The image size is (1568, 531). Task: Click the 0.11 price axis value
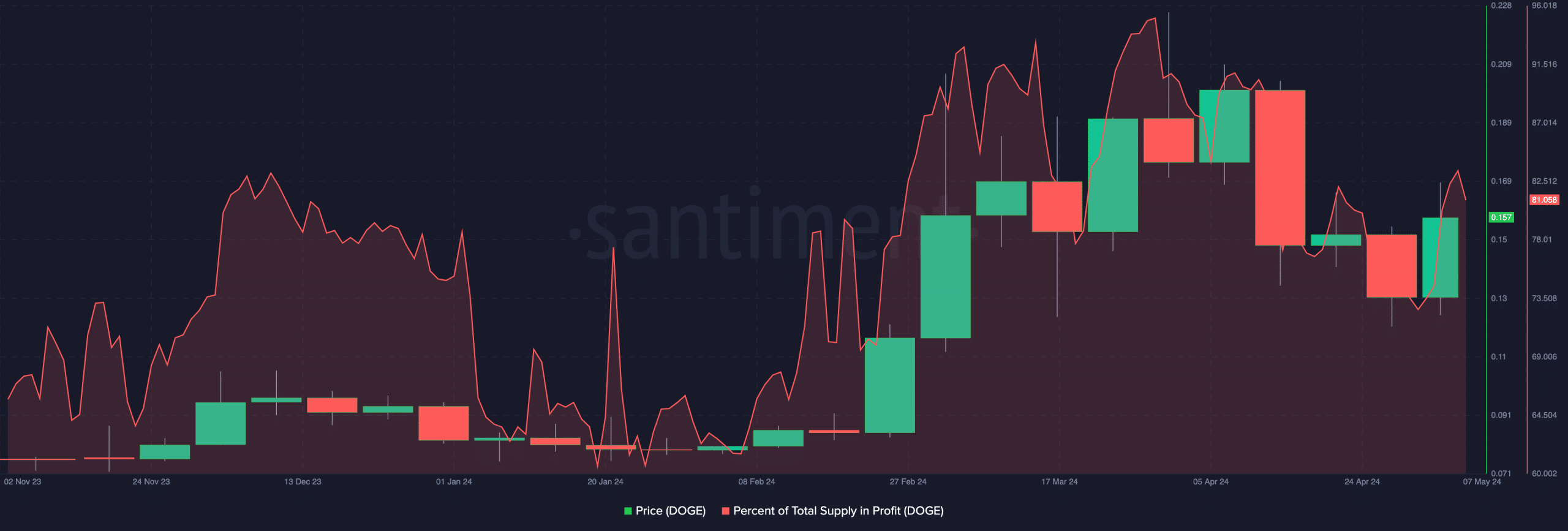[x=1498, y=356]
